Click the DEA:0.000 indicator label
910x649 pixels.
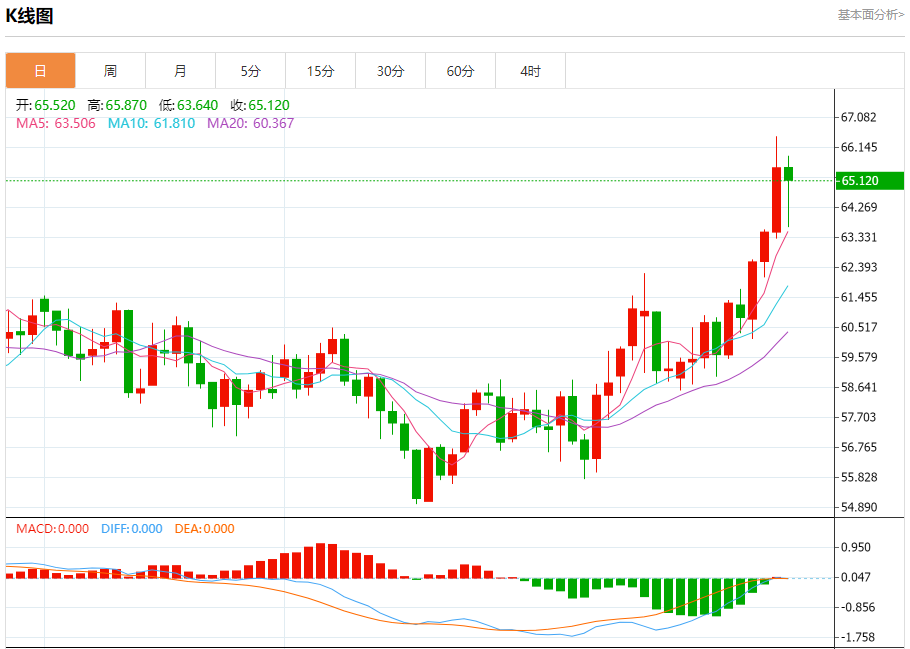coord(204,529)
